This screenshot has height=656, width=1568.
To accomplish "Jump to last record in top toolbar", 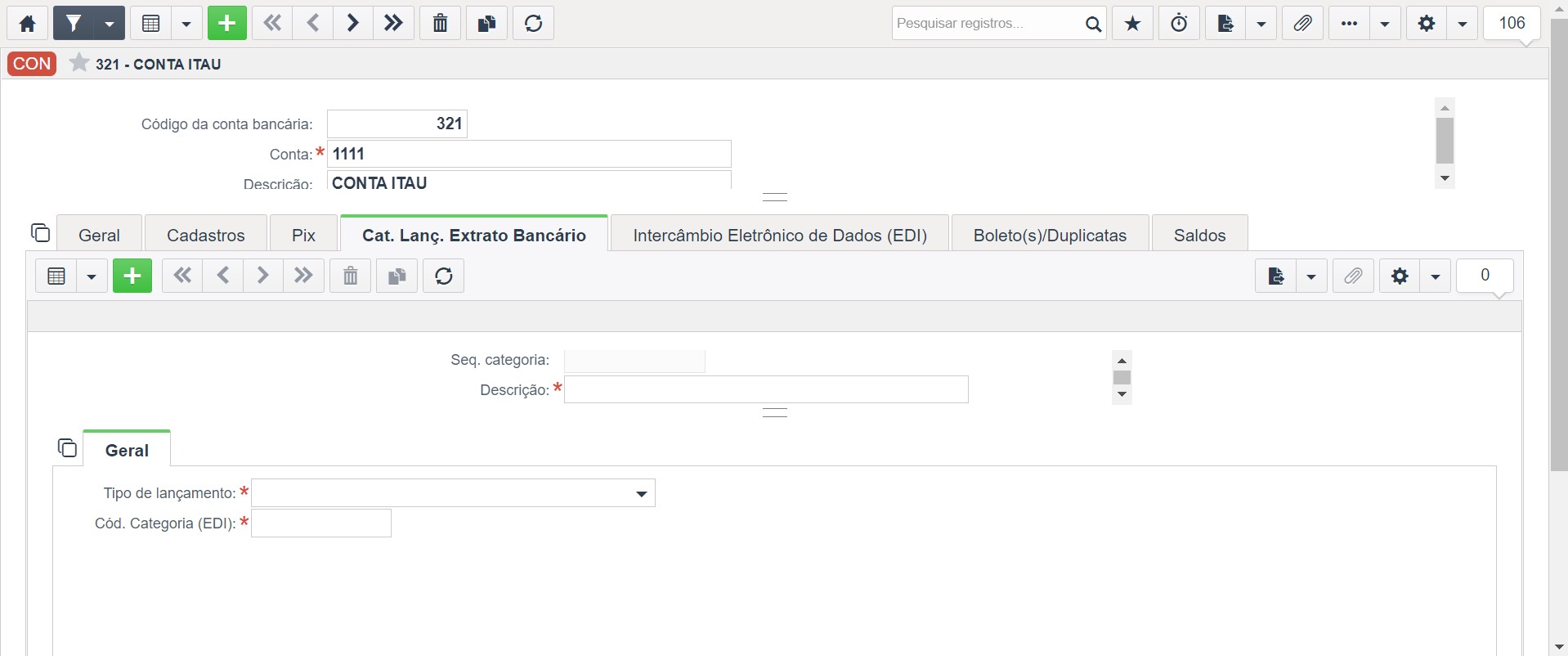I will tap(394, 23).
